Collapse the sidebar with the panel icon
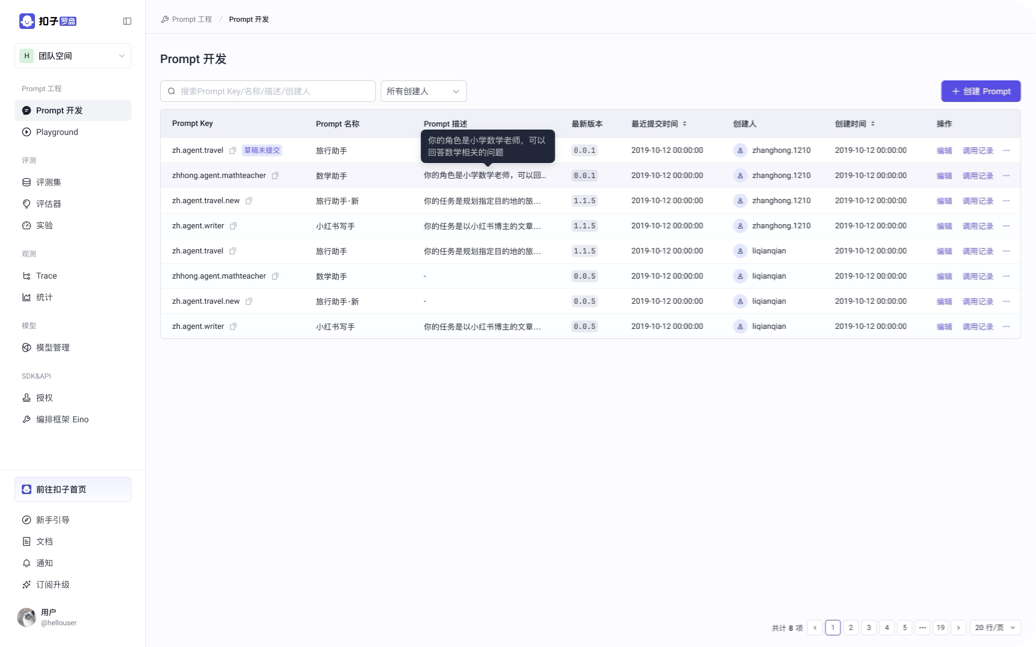Image resolution: width=1036 pixels, height=647 pixels. click(x=127, y=21)
